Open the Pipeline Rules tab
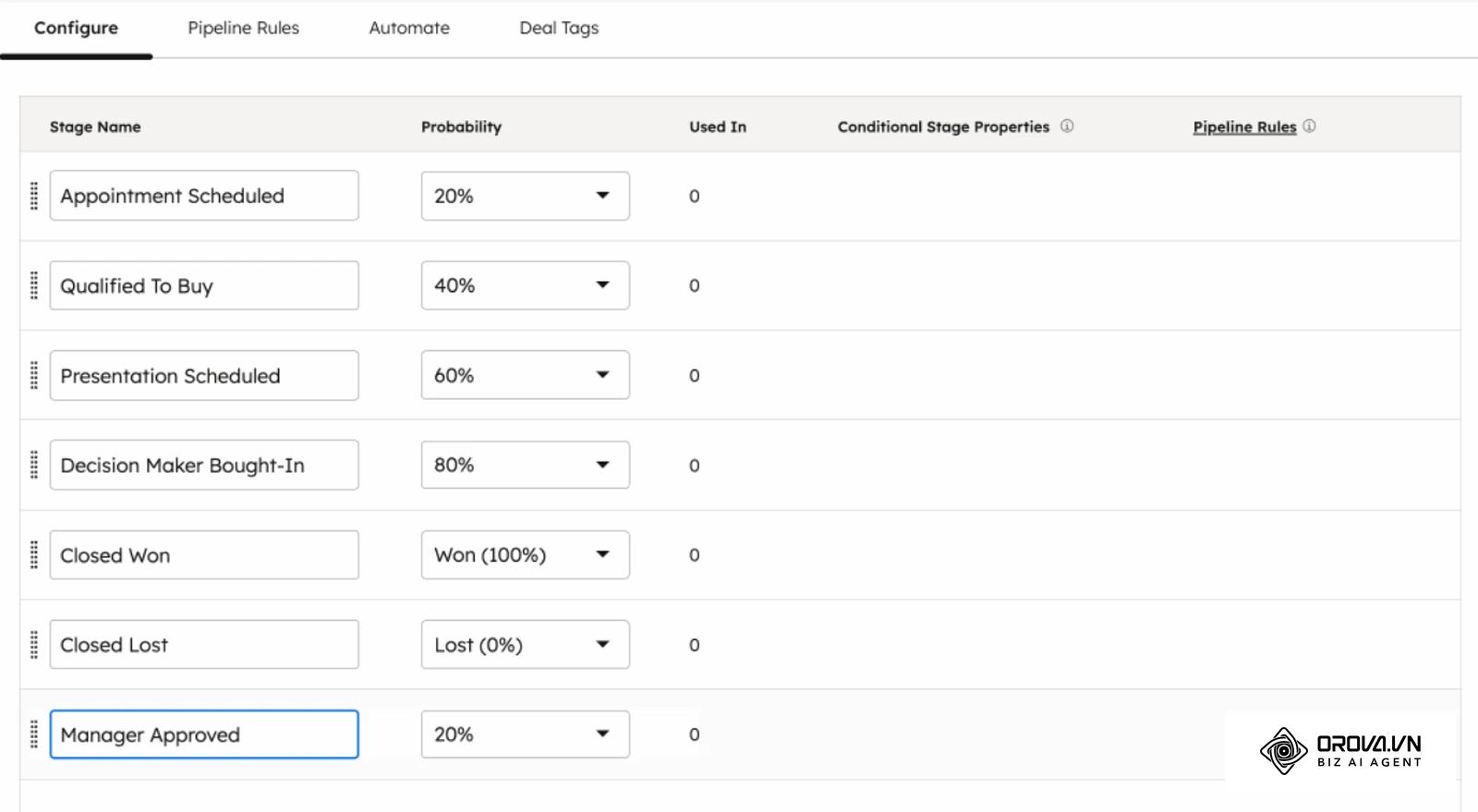The height and width of the screenshot is (812, 1478). pos(244,28)
